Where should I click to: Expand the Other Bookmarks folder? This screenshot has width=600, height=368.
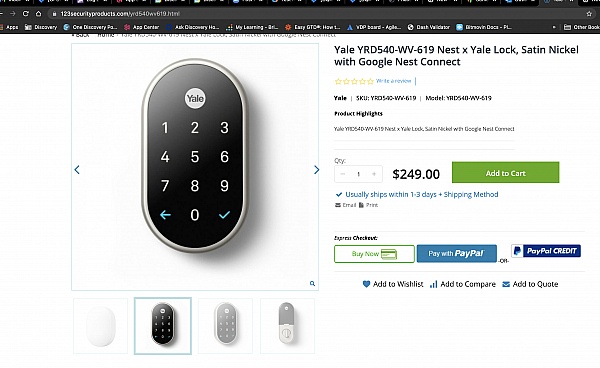tap(582, 27)
